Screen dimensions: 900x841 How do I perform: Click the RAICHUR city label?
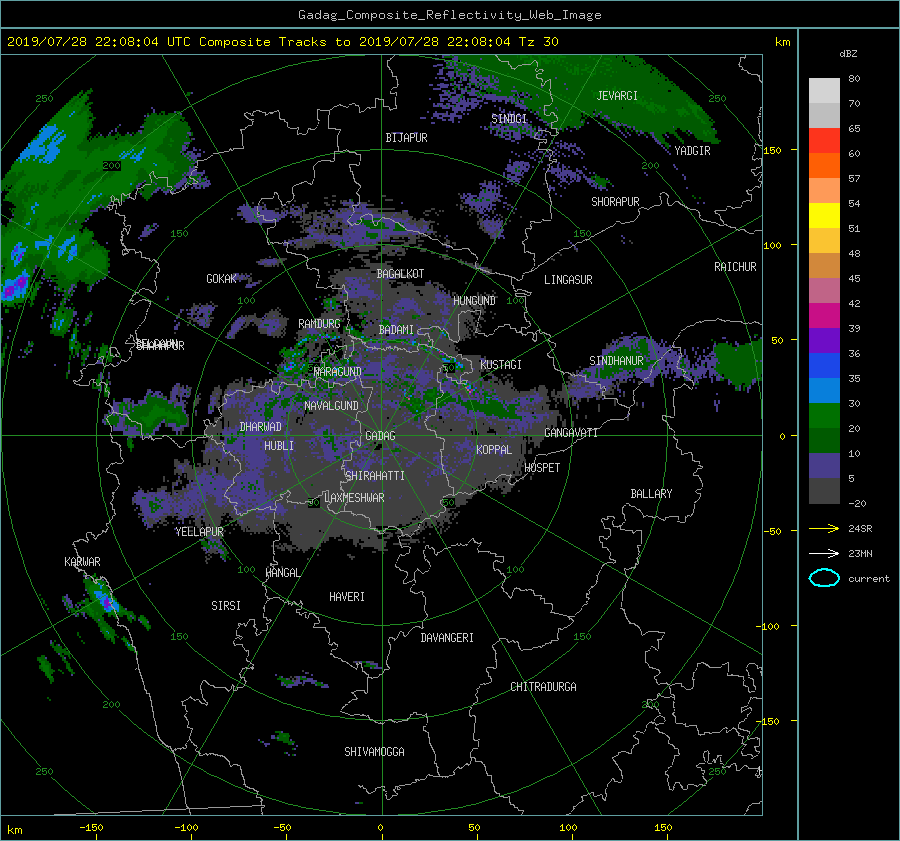click(x=735, y=267)
